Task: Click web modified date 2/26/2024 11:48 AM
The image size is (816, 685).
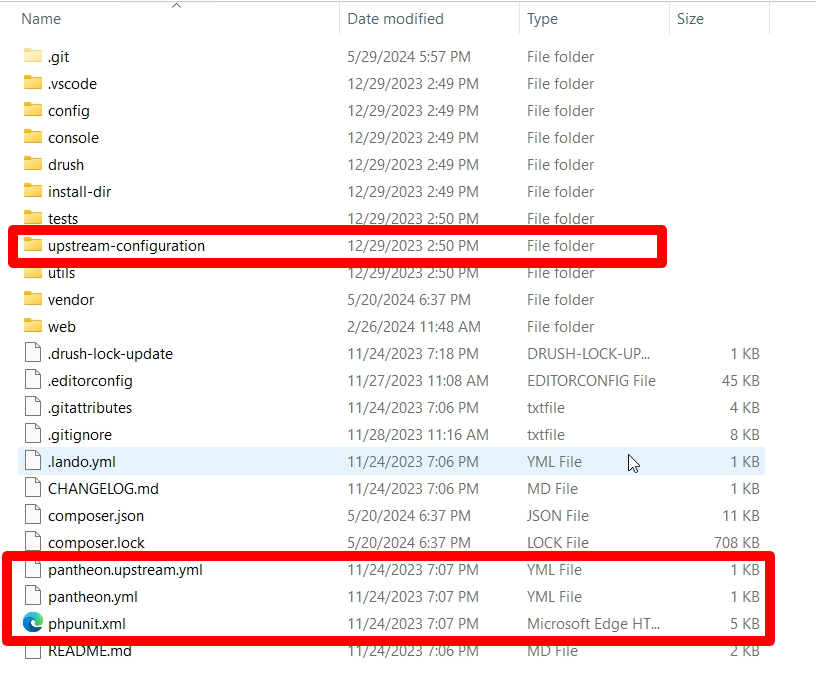Action: point(414,327)
